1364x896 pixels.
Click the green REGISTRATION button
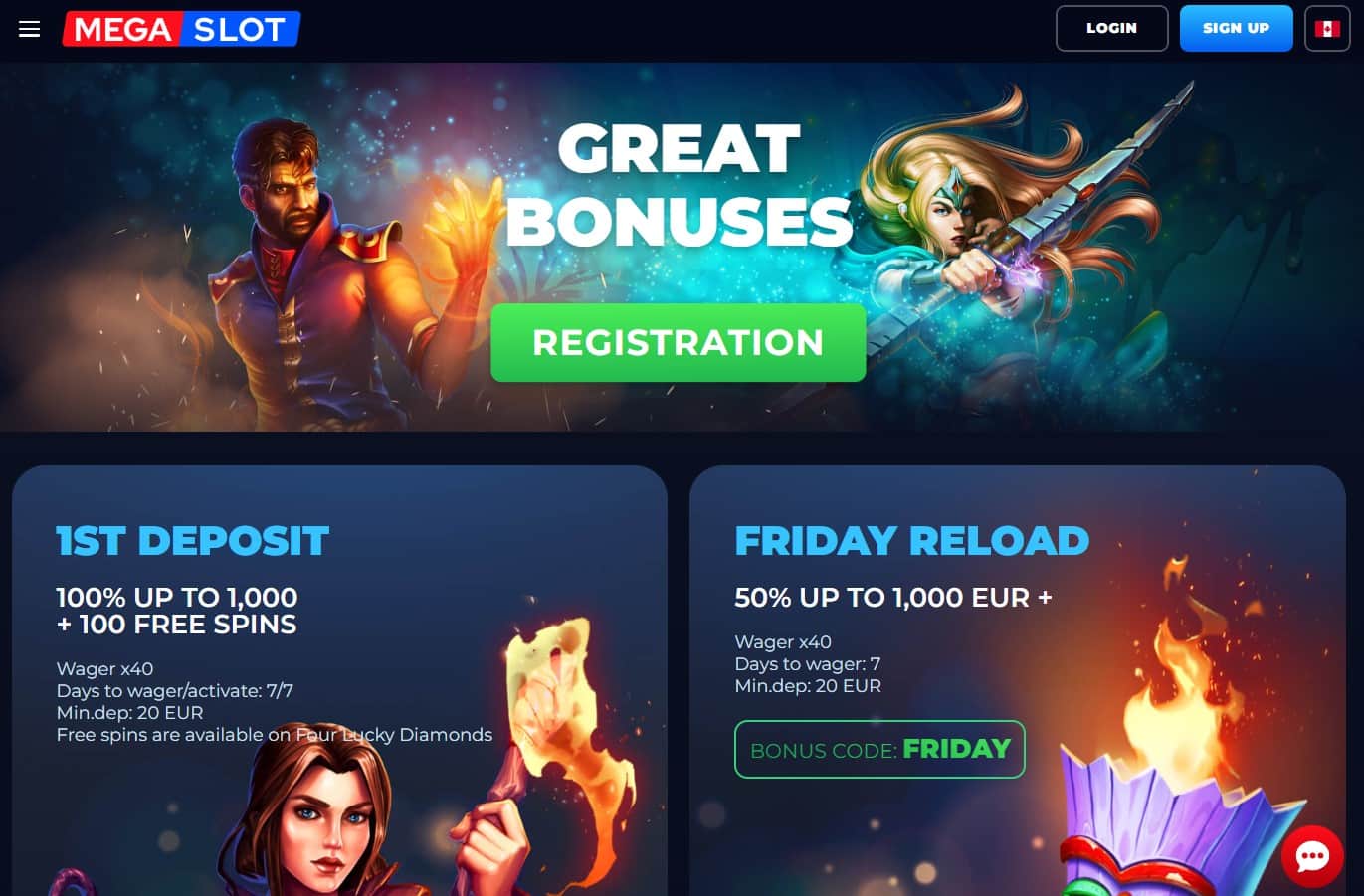coord(679,342)
